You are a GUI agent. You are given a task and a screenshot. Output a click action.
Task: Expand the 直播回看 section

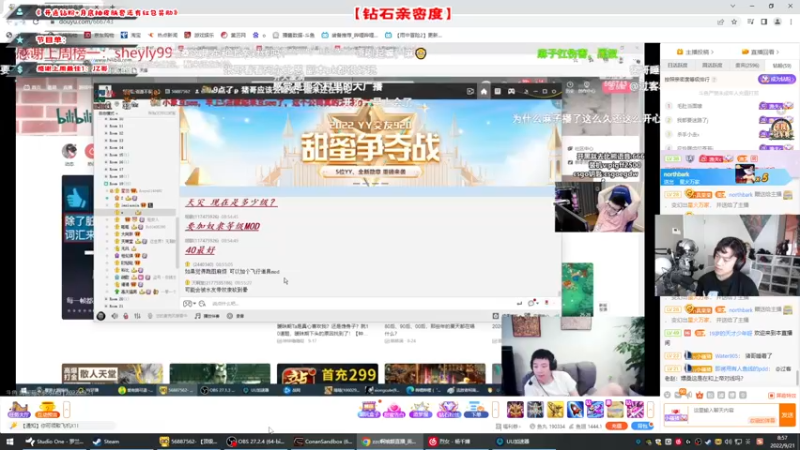click(762, 52)
